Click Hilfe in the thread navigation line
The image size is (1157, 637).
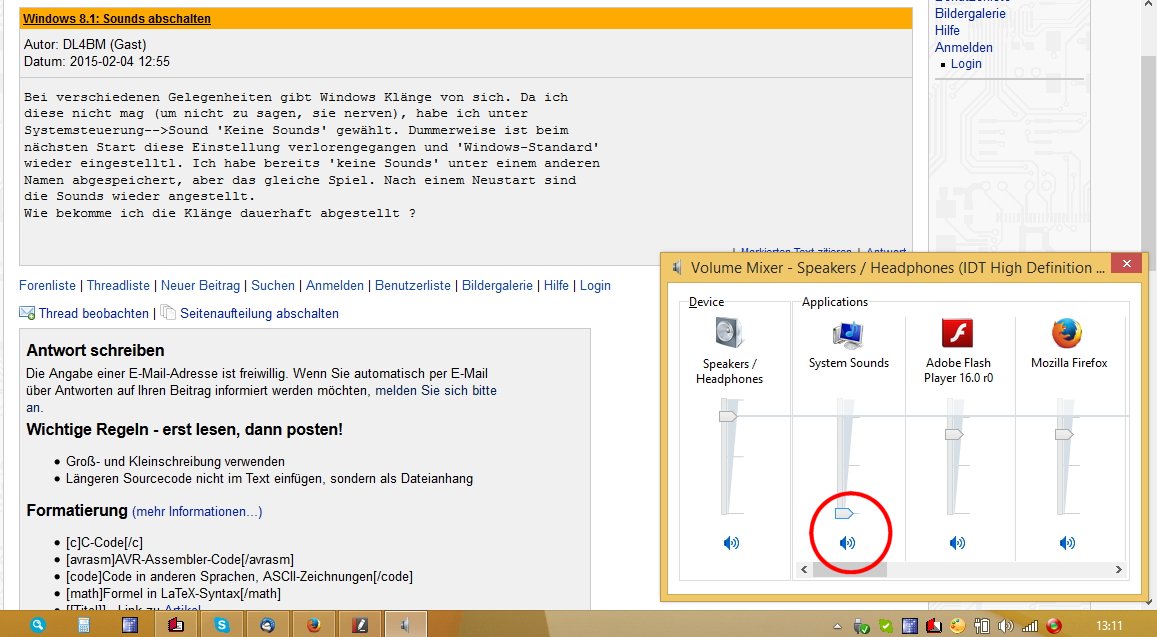(x=556, y=286)
